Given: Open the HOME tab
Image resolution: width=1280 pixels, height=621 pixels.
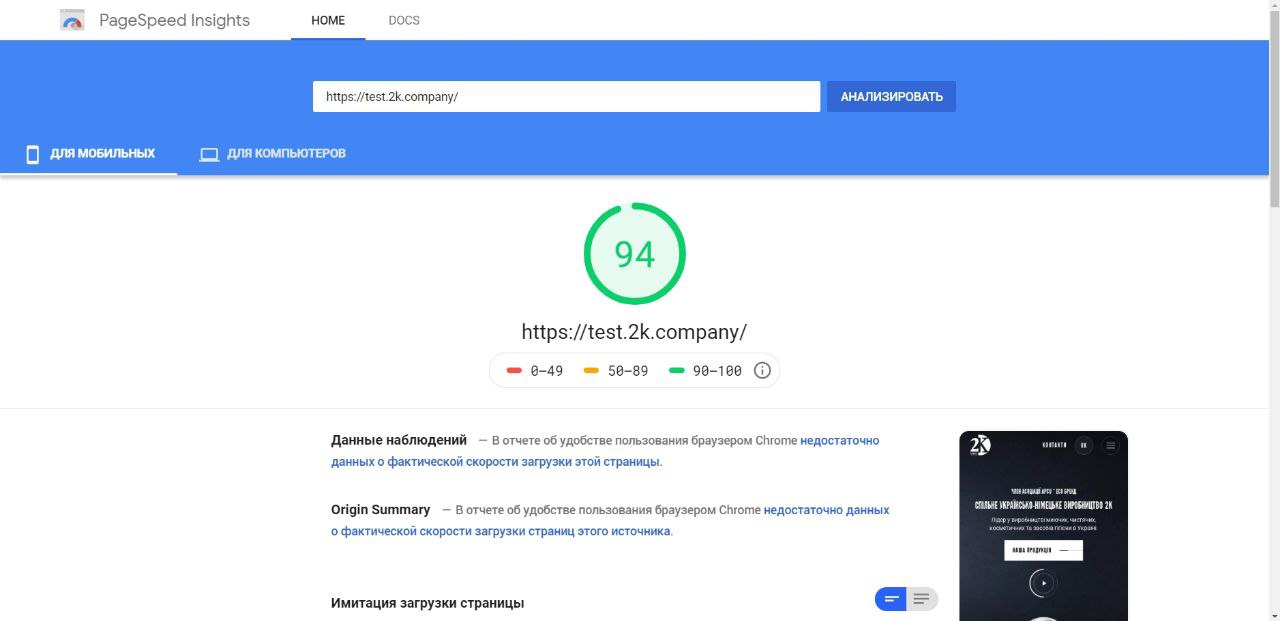Looking at the screenshot, I should pos(328,20).
